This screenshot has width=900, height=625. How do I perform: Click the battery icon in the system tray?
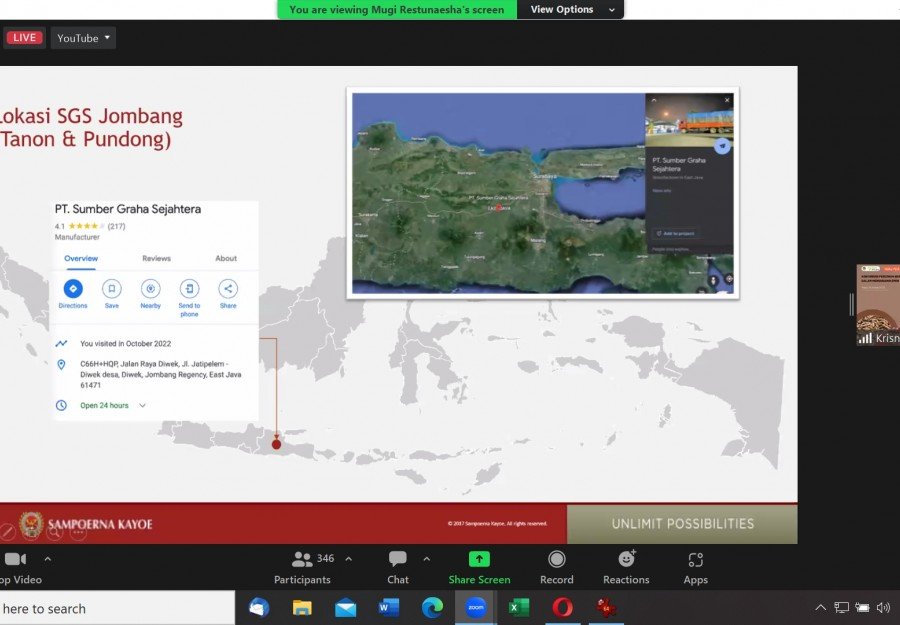point(862,607)
